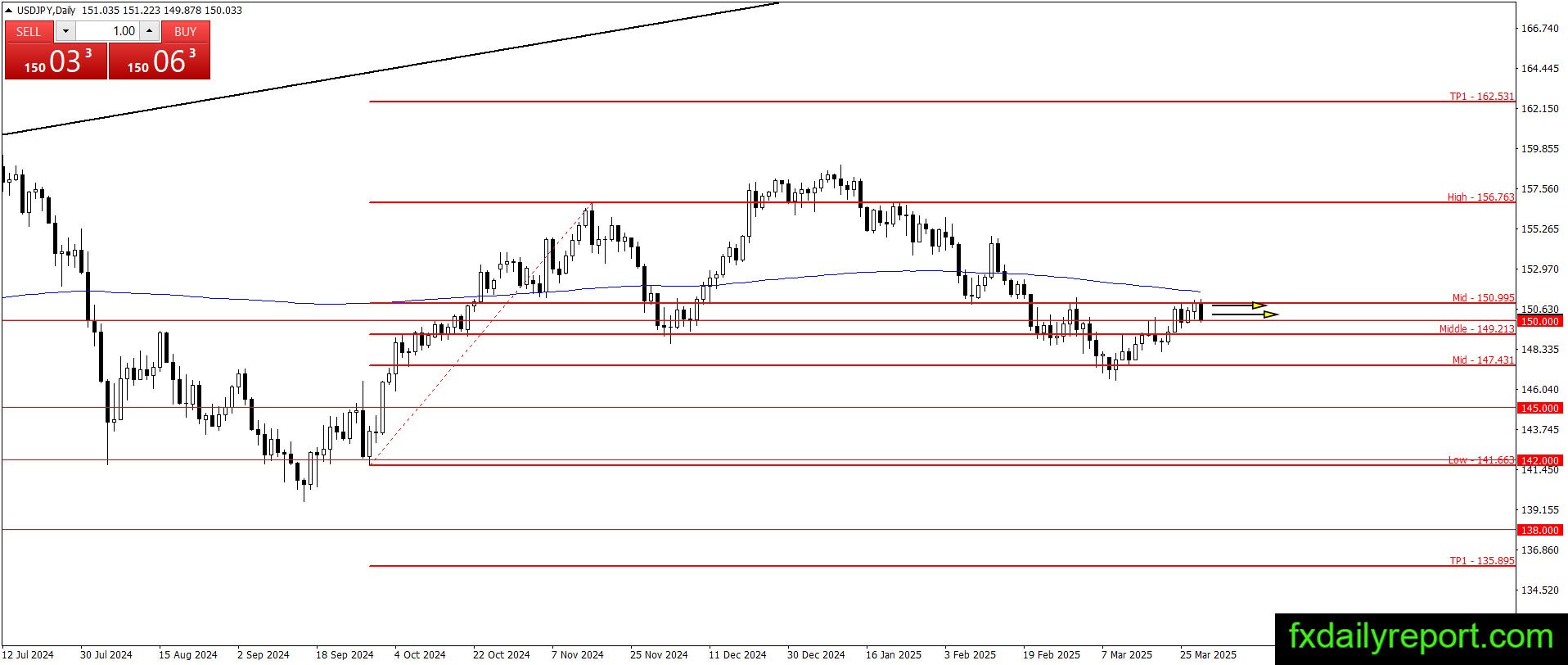Click the Mid - 150.995 level label

pyautogui.click(x=1483, y=298)
